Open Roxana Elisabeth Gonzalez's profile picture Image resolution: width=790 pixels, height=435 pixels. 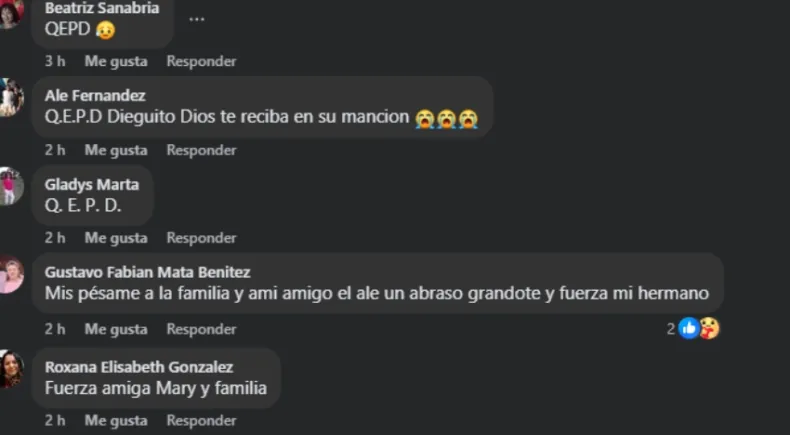[x=11, y=368]
